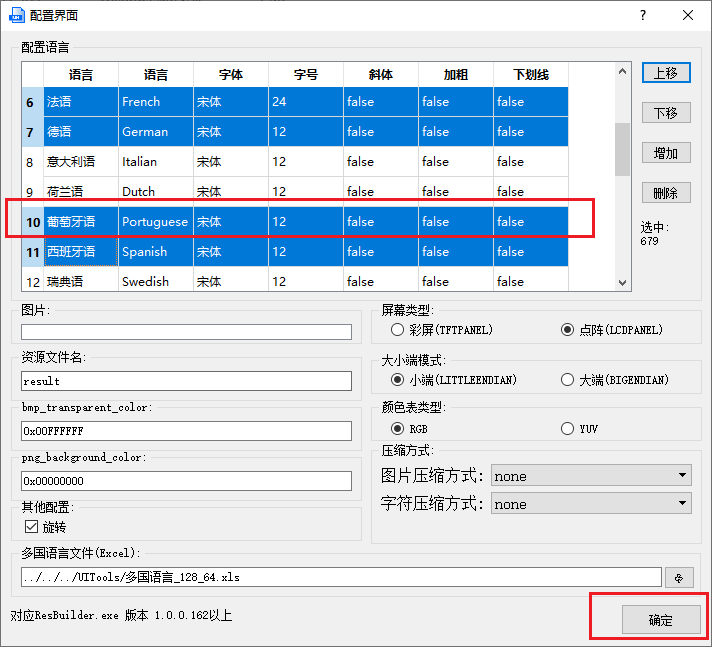Click the help question mark icon

click(643, 15)
